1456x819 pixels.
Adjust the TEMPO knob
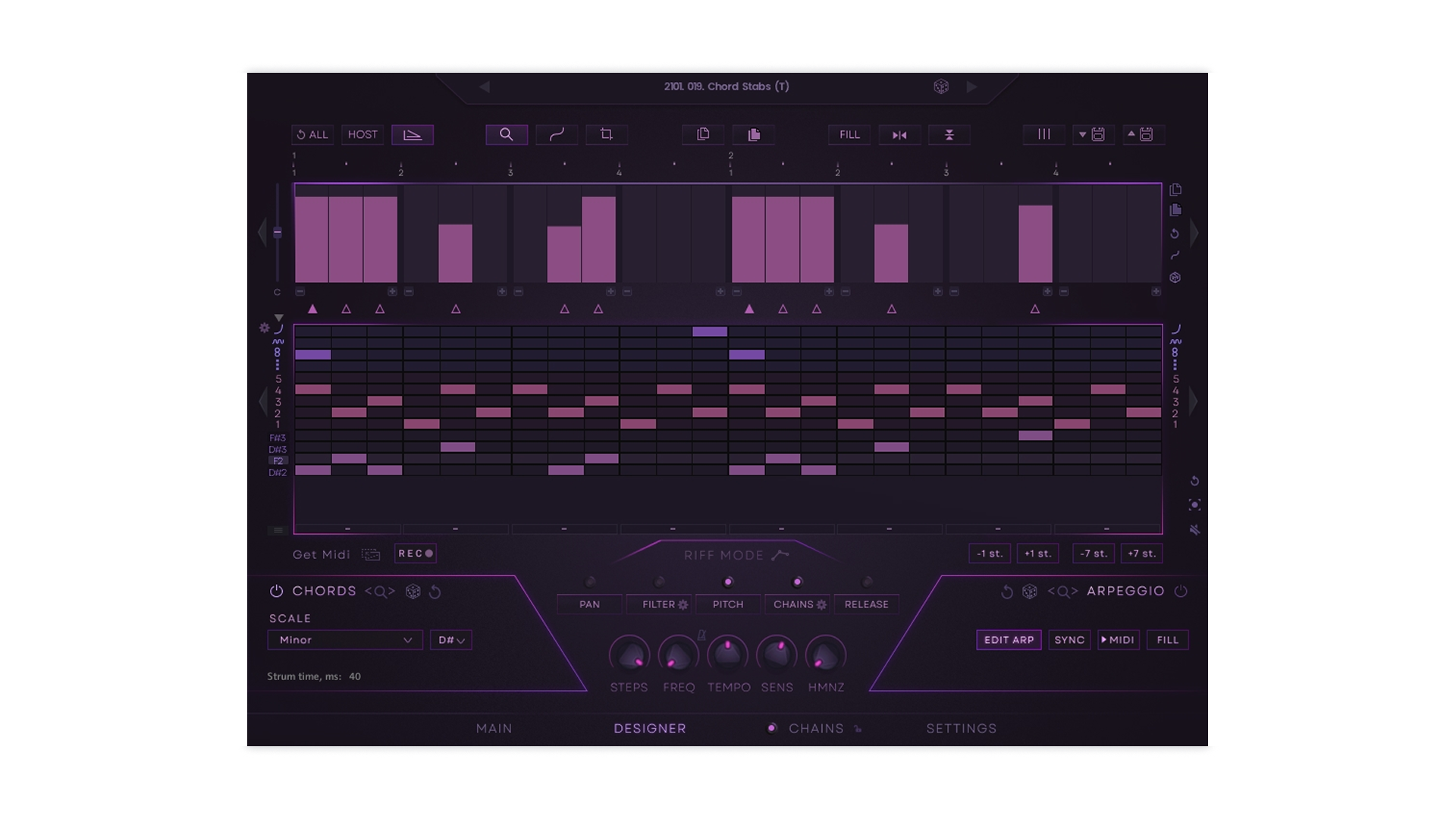tap(727, 654)
